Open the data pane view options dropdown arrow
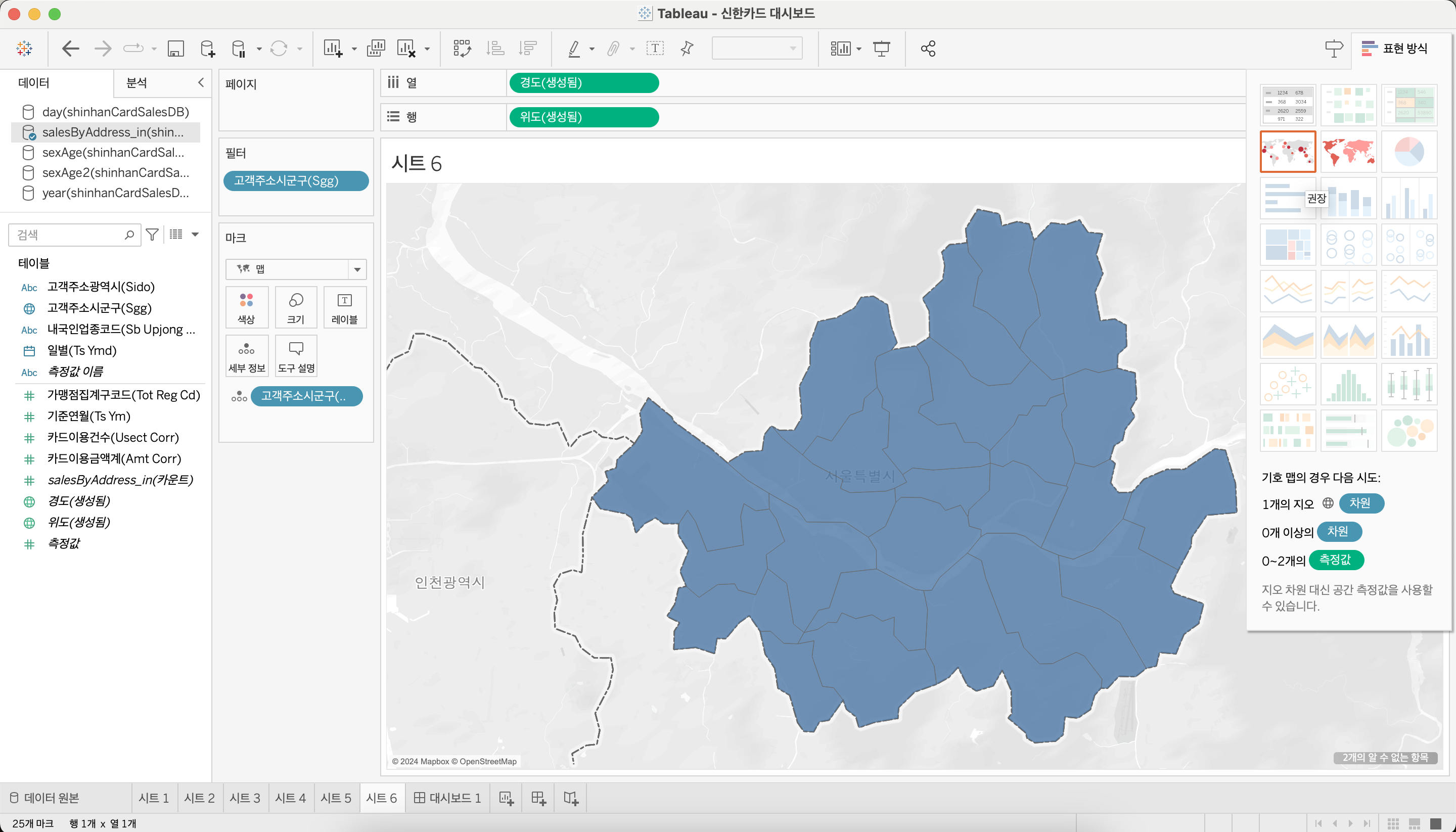The image size is (1456, 832). (x=196, y=235)
